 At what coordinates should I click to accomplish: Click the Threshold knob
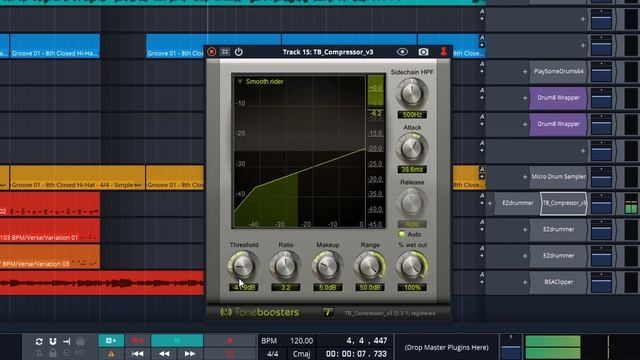tap(243, 266)
